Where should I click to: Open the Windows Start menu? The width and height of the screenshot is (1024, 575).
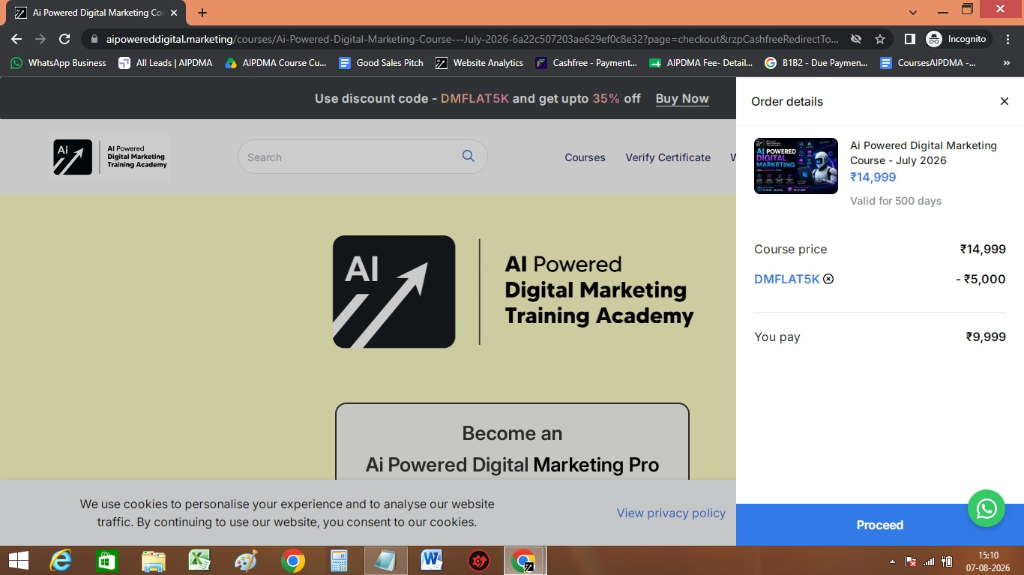[x=18, y=561]
